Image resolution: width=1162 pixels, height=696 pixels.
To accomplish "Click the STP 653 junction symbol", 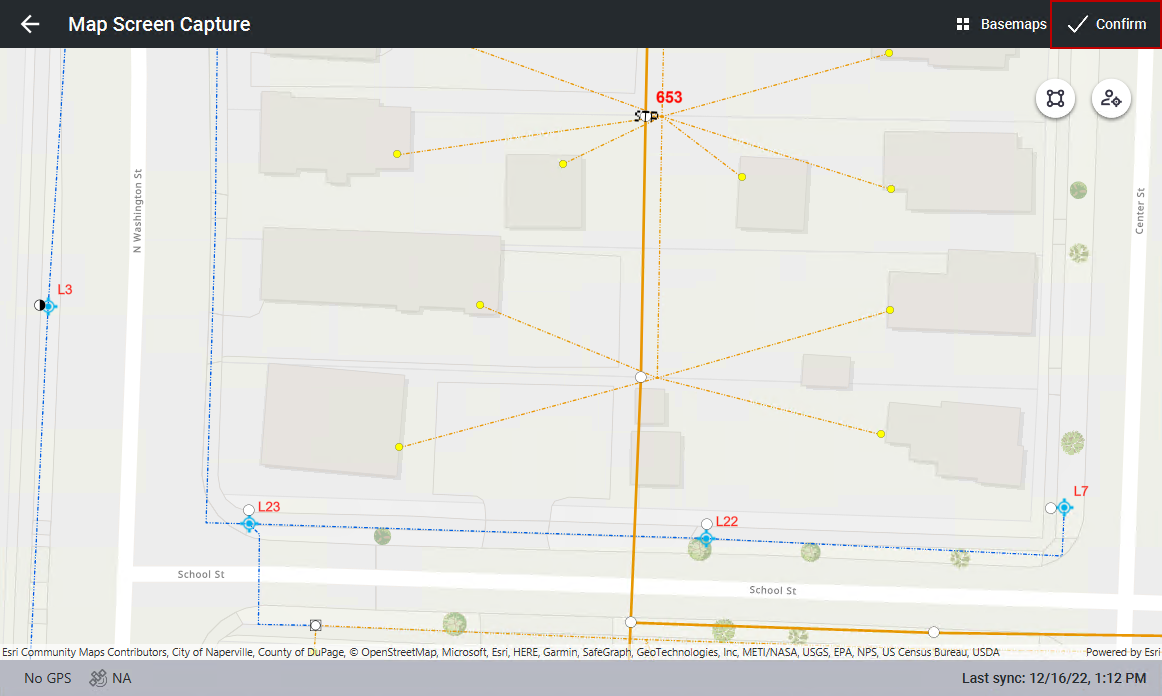I will (x=647, y=117).
